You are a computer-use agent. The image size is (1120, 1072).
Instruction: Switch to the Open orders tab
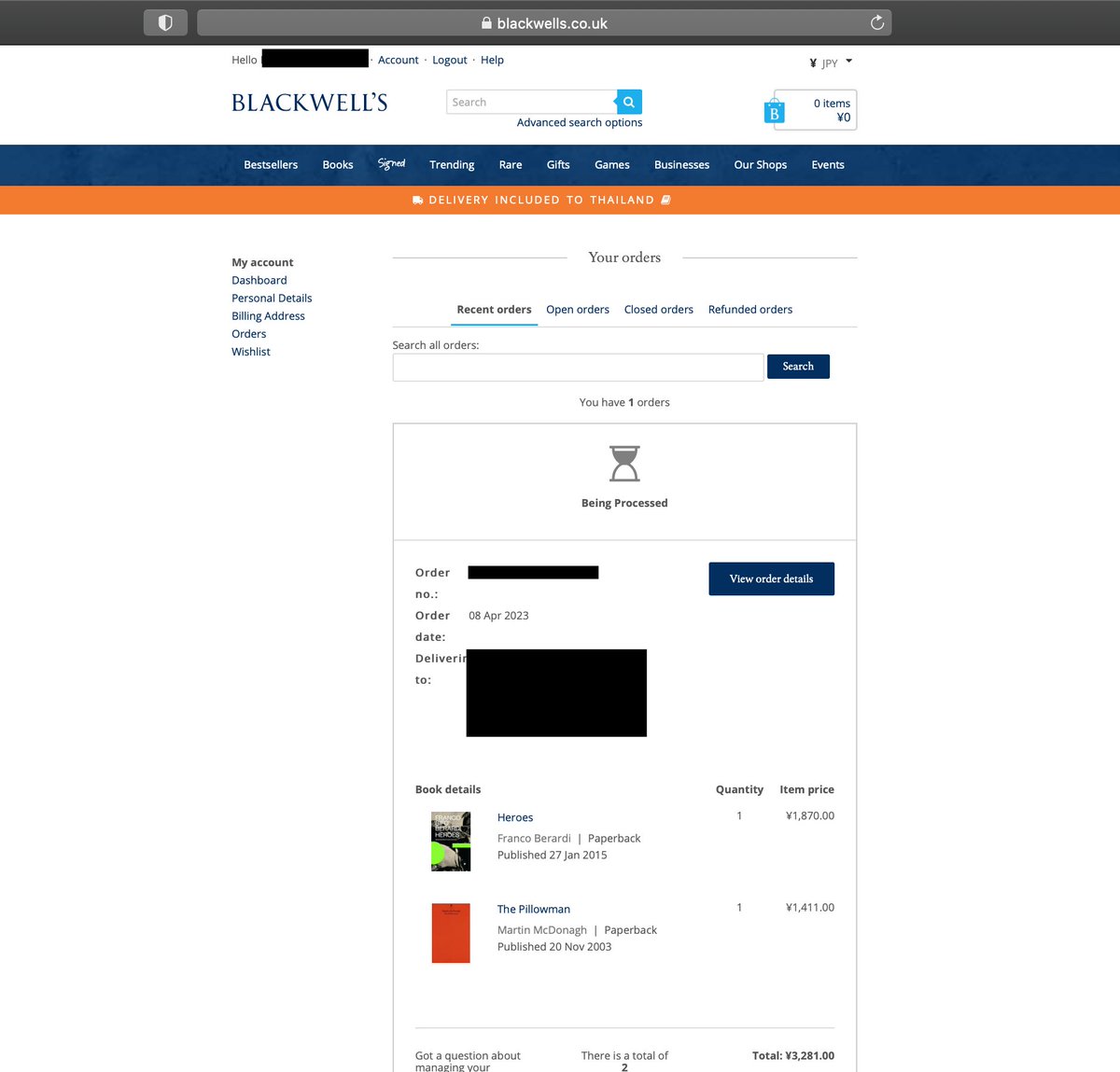point(578,310)
